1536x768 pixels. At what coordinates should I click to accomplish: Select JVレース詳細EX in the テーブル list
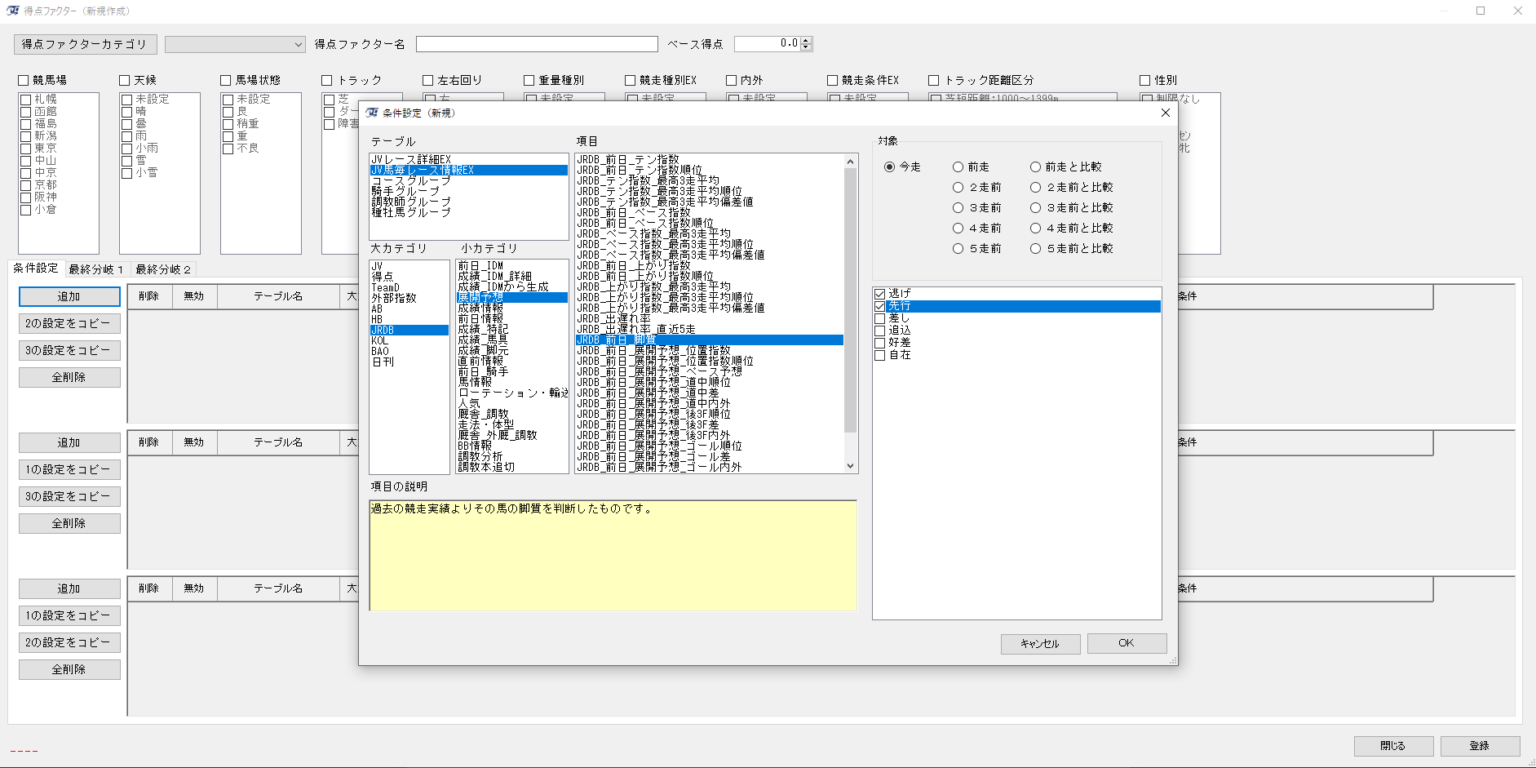click(410, 159)
